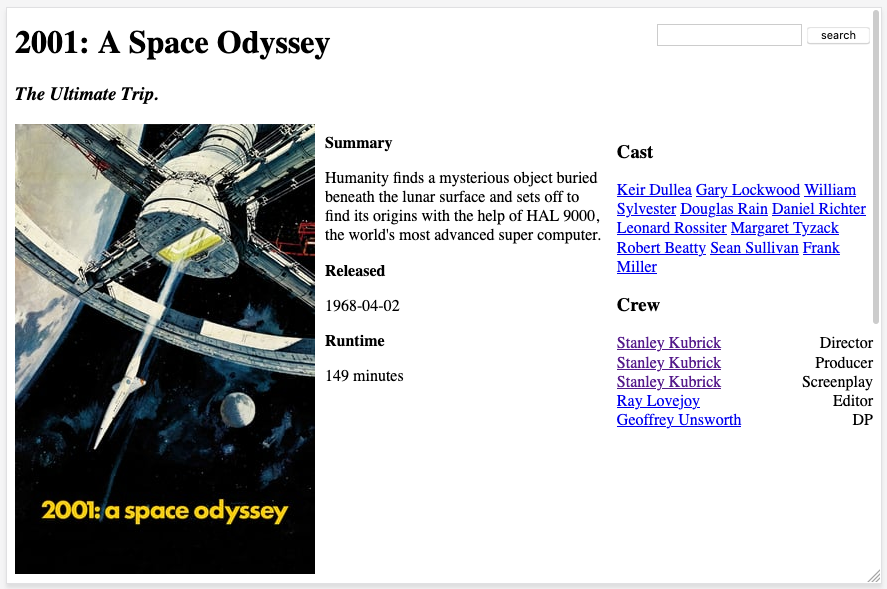This screenshot has height=589, width=887.
Task: Go to the Margaret Tyzack cast link
Action: click(785, 228)
